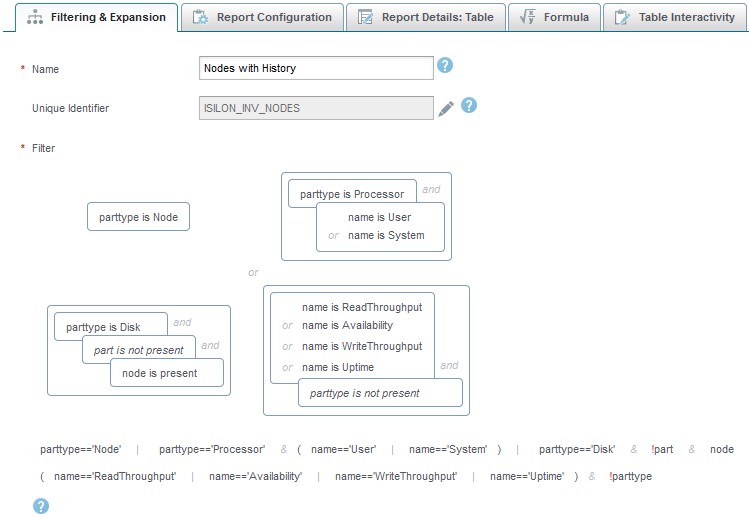Image resolution: width=749 pixels, height=517 pixels.
Task: Click name=='User' in the expression
Action: pyautogui.click(x=343, y=449)
